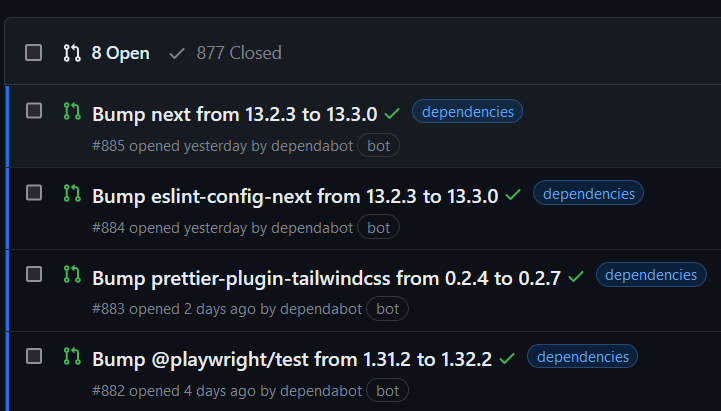Click the pull request icon for #884
Screen dimensions: 721x411
[71, 193]
